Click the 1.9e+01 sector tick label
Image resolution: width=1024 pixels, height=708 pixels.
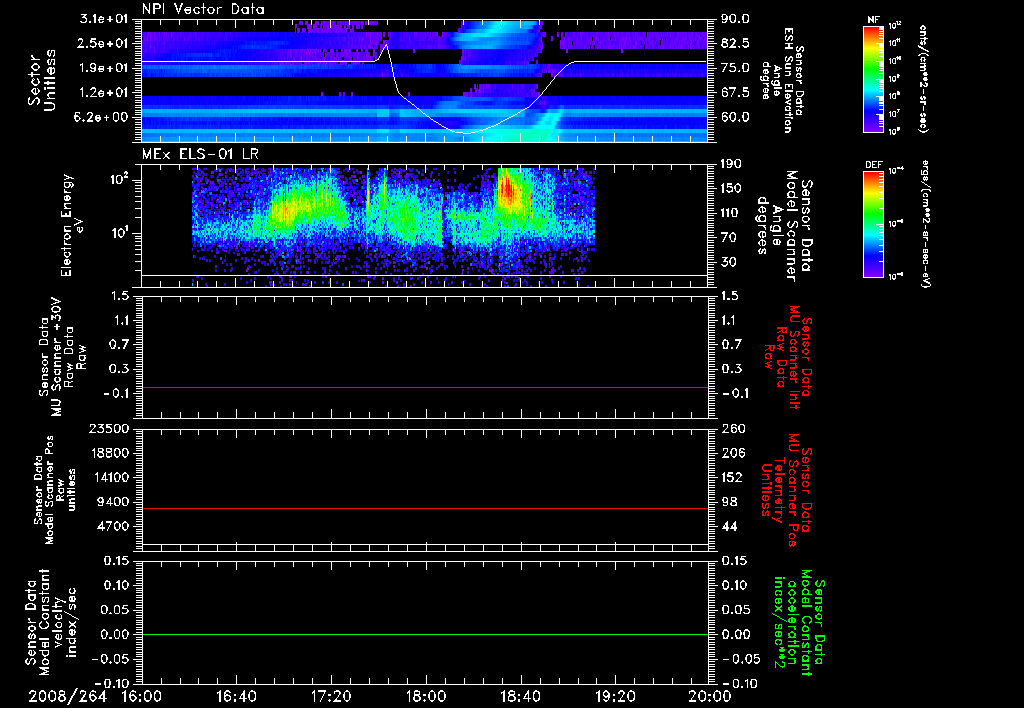(x=104, y=68)
